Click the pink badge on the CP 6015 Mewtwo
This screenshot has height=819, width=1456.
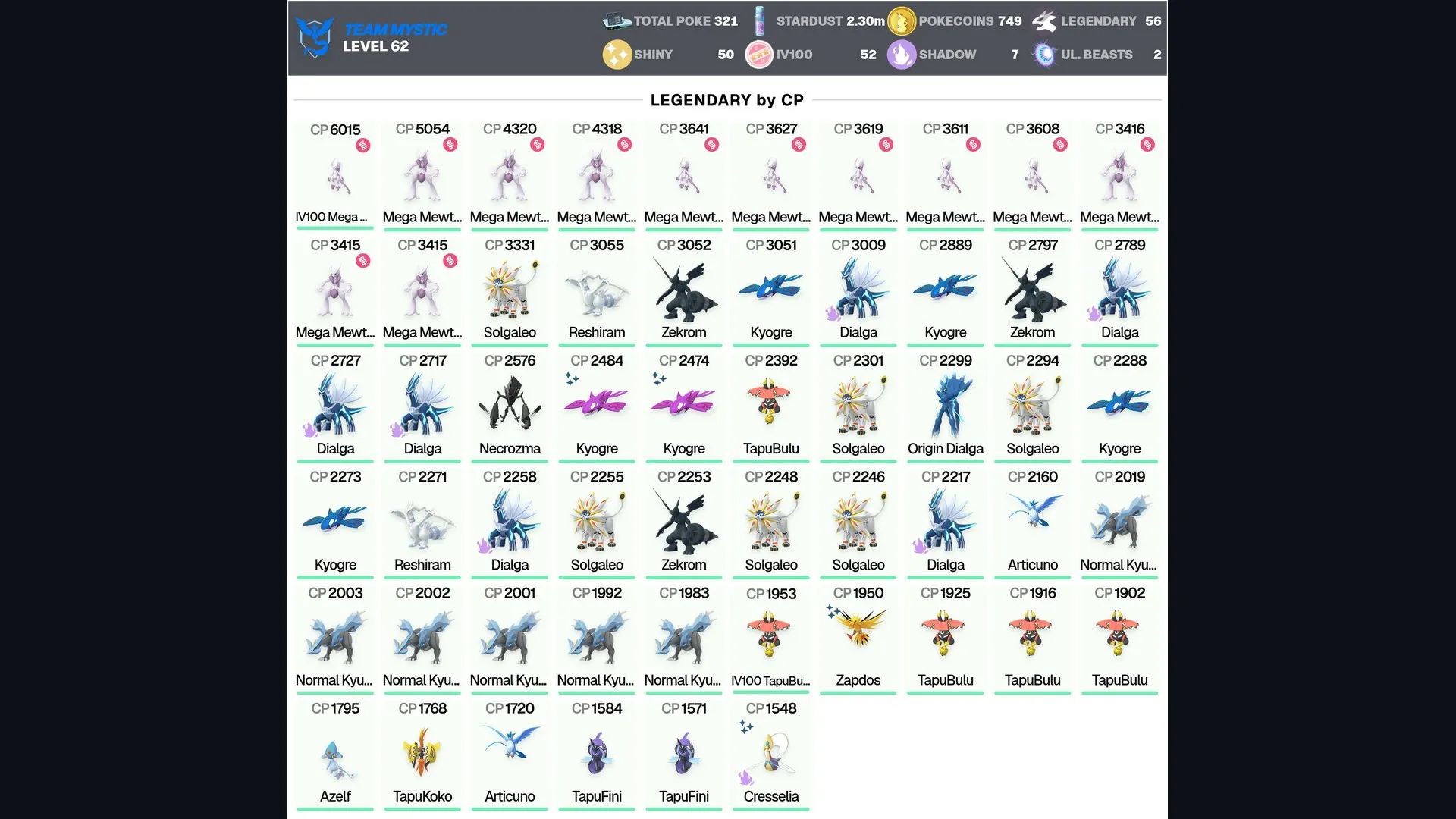click(363, 145)
